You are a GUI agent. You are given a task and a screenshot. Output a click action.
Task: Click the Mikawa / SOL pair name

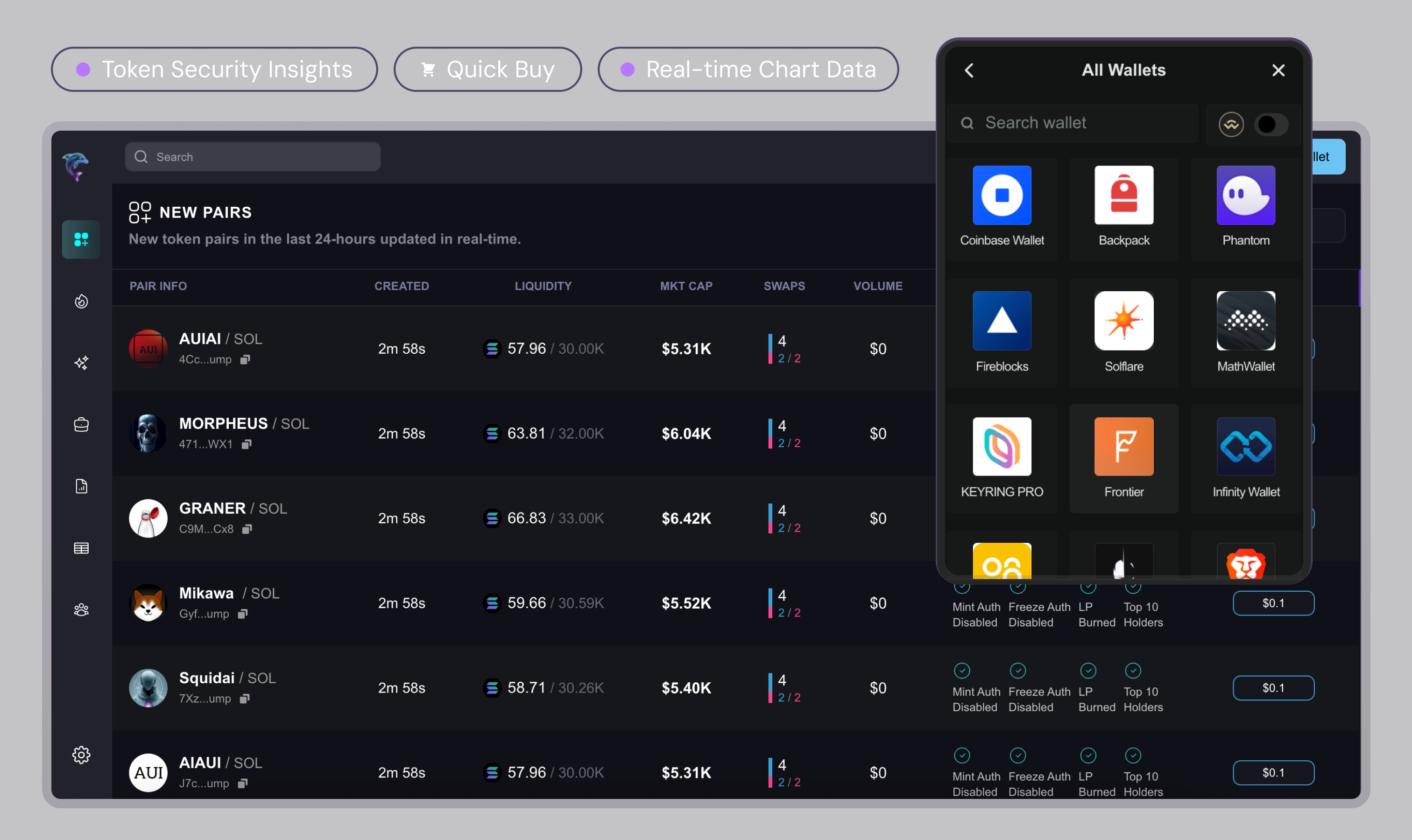click(x=229, y=593)
